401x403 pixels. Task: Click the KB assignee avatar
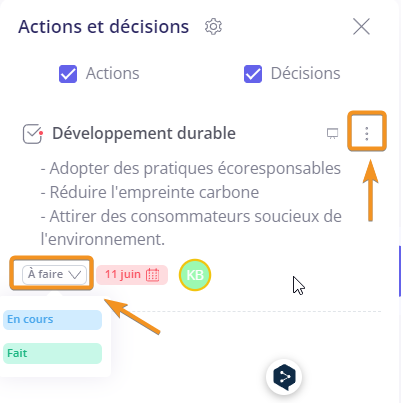(x=195, y=275)
